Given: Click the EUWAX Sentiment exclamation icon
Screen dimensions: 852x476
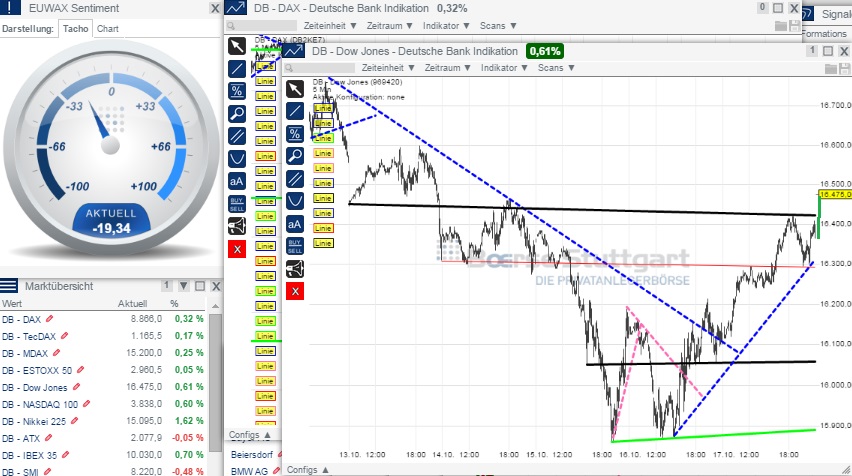Looking at the screenshot, I should point(10,8).
